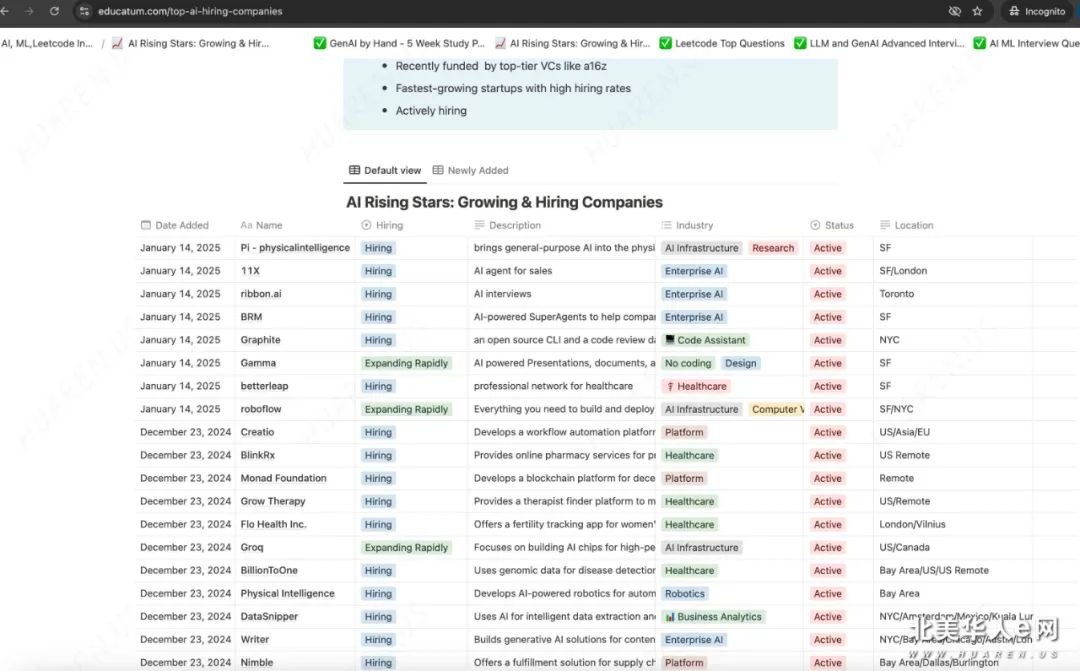Reload the page with refresh icon
The height and width of the screenshot is (671, 1080).
point(54,11)
